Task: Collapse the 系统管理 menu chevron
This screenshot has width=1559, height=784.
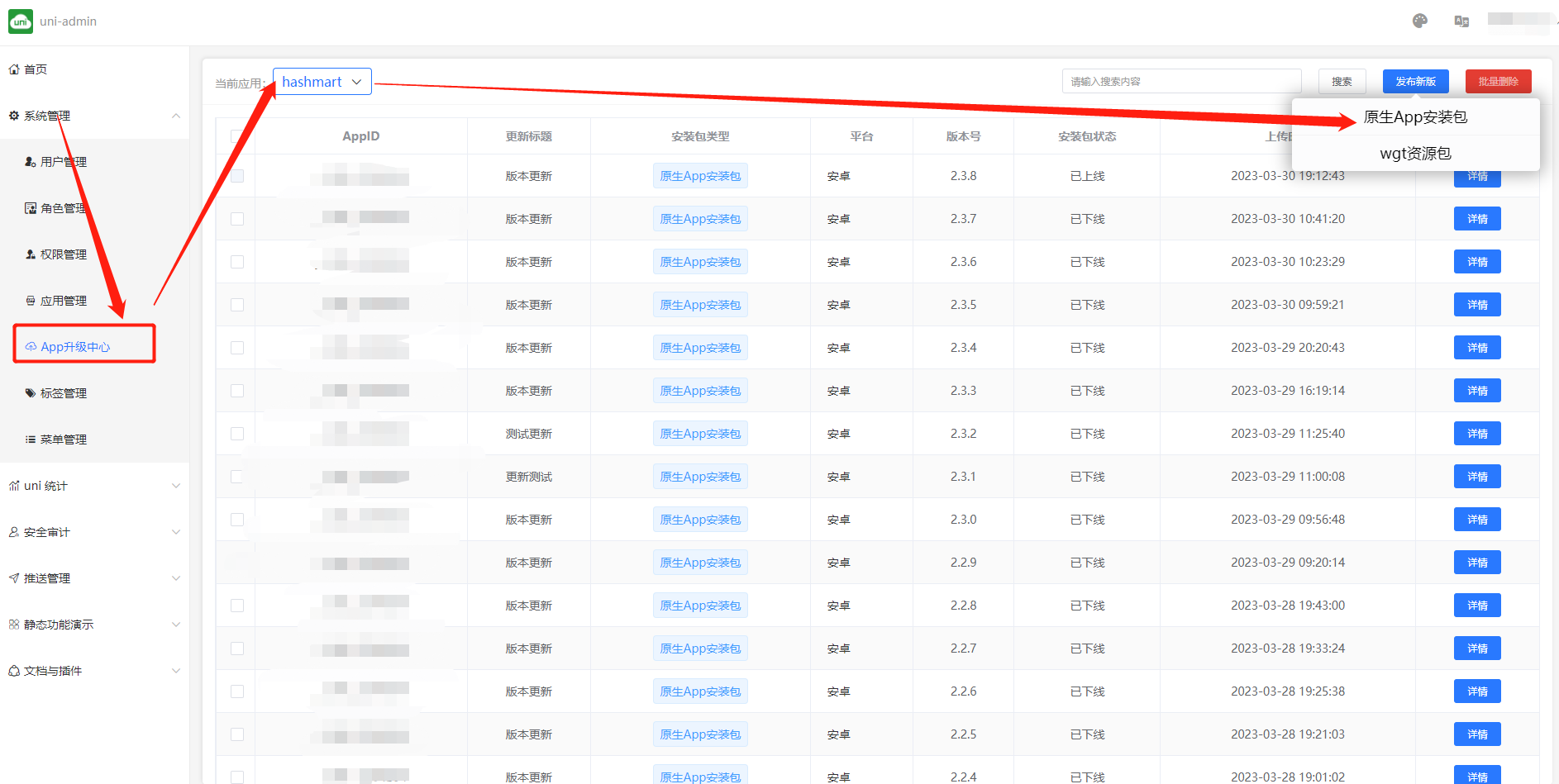Action: (176, 116)
